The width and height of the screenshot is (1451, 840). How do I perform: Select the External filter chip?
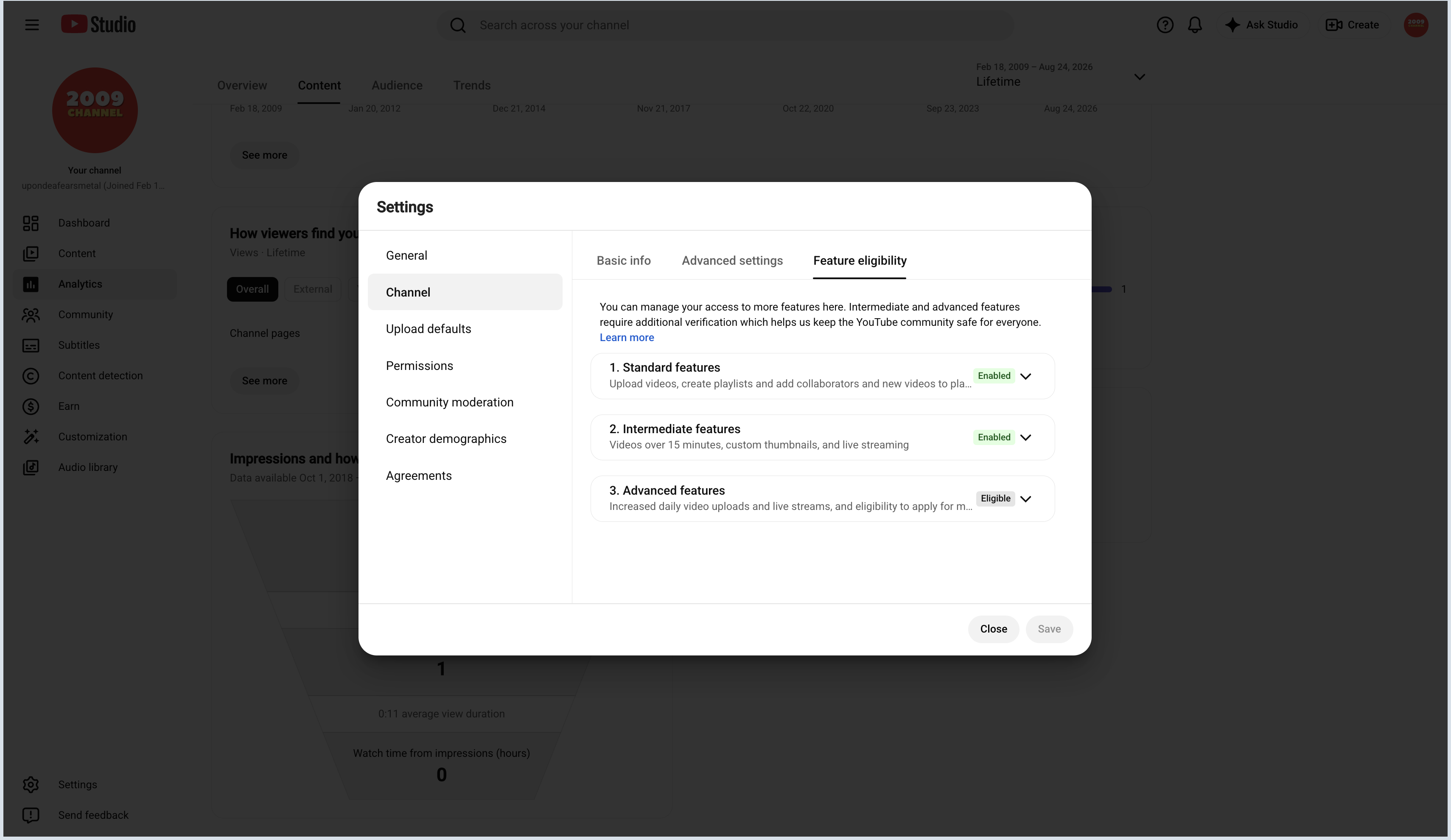[313, 289]
